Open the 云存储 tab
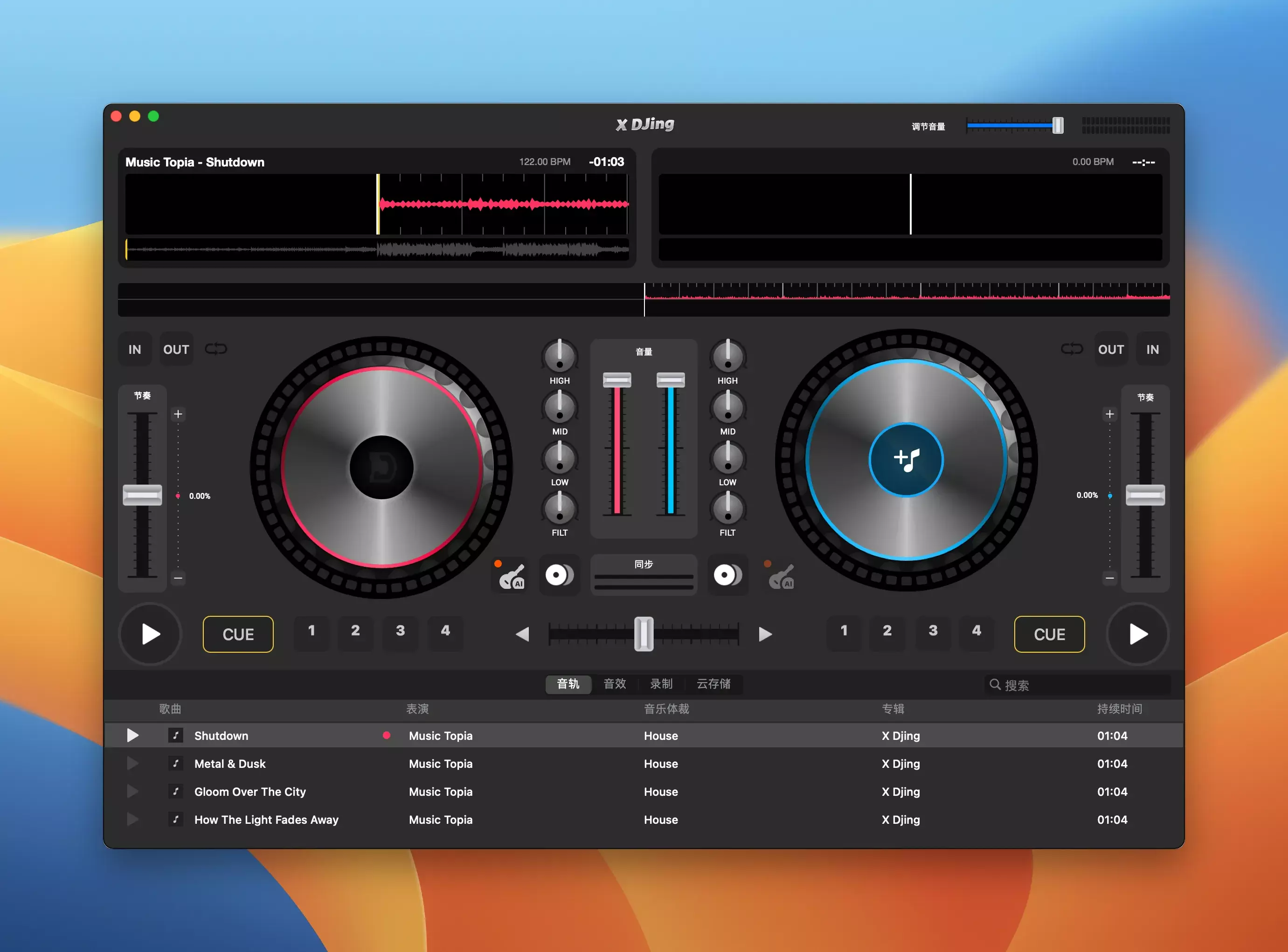The width and height of the screenshot is (1288, 952). (x=713, y=684)
